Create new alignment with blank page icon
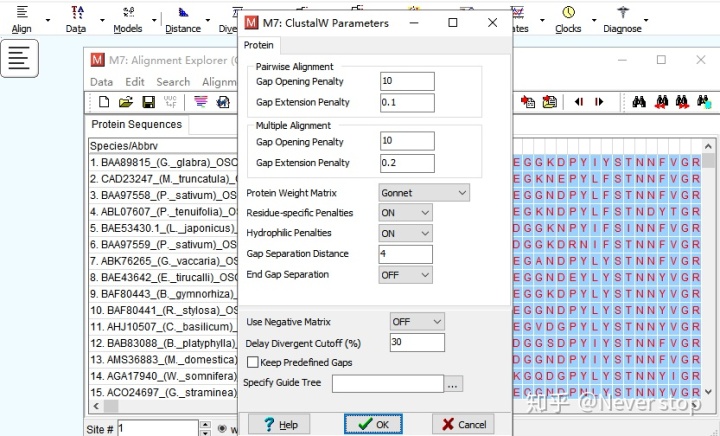Image resolution: width=720 pixels, height=436 pixels. [104, 101]
